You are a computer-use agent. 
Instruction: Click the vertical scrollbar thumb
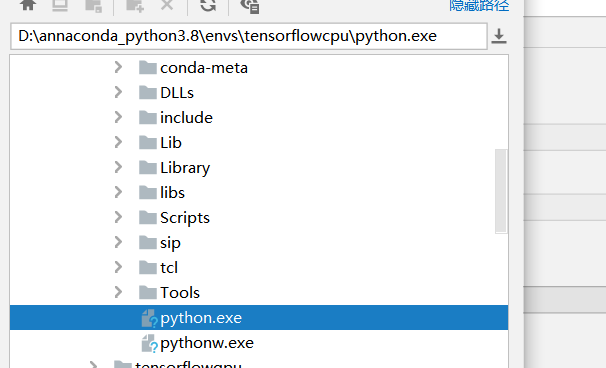501,191
